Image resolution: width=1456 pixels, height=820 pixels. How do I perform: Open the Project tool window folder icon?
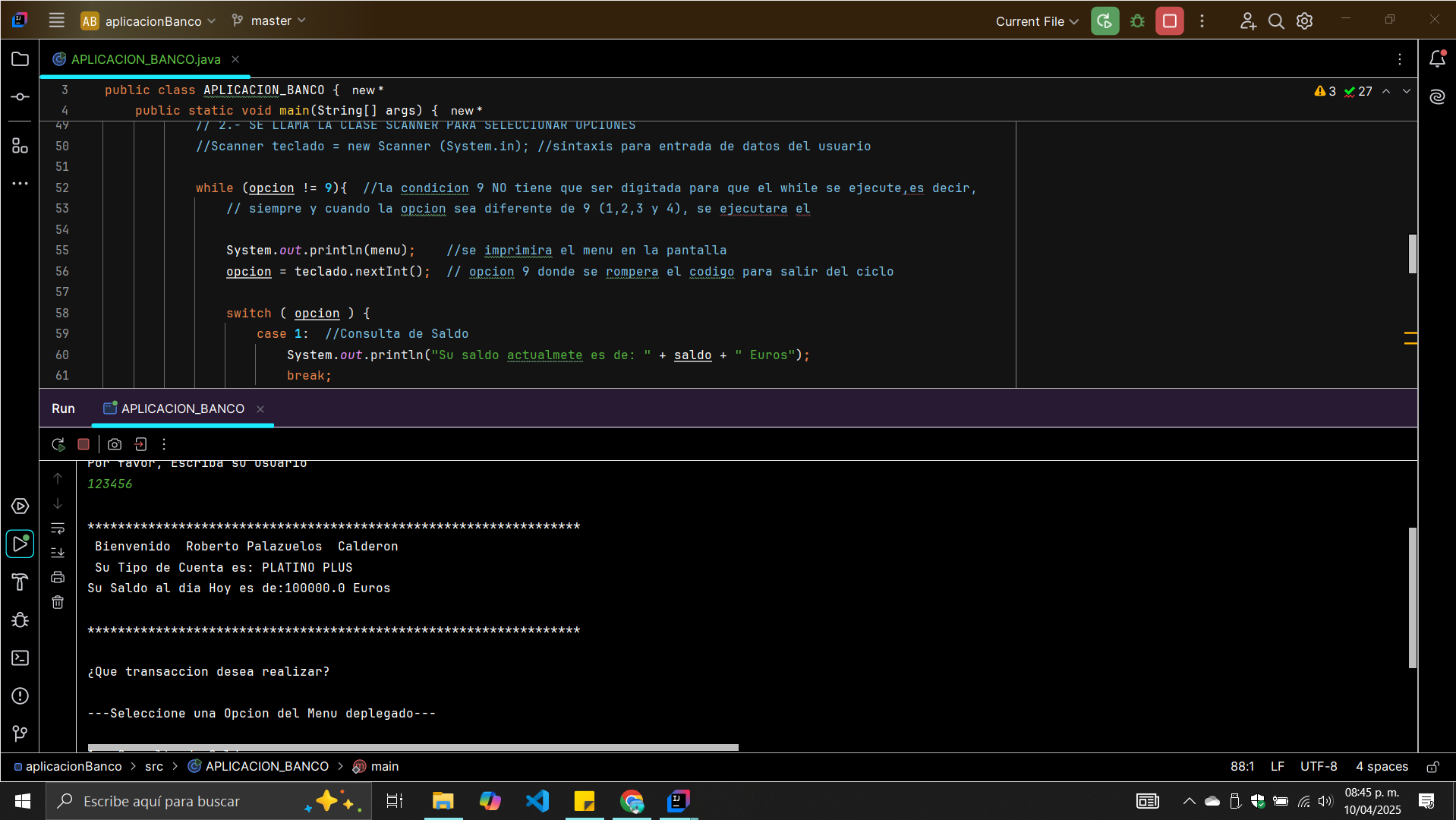coord(20,59)
